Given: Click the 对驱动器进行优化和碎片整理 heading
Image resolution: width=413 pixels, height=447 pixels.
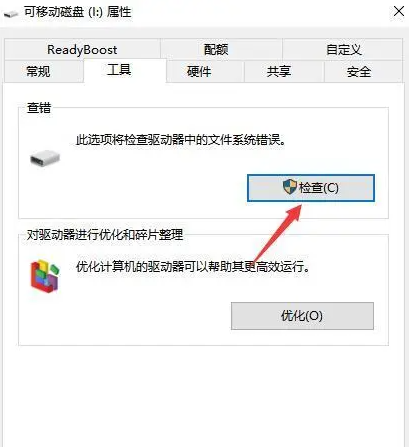Looking at the screenshot, I should [105, 234].
